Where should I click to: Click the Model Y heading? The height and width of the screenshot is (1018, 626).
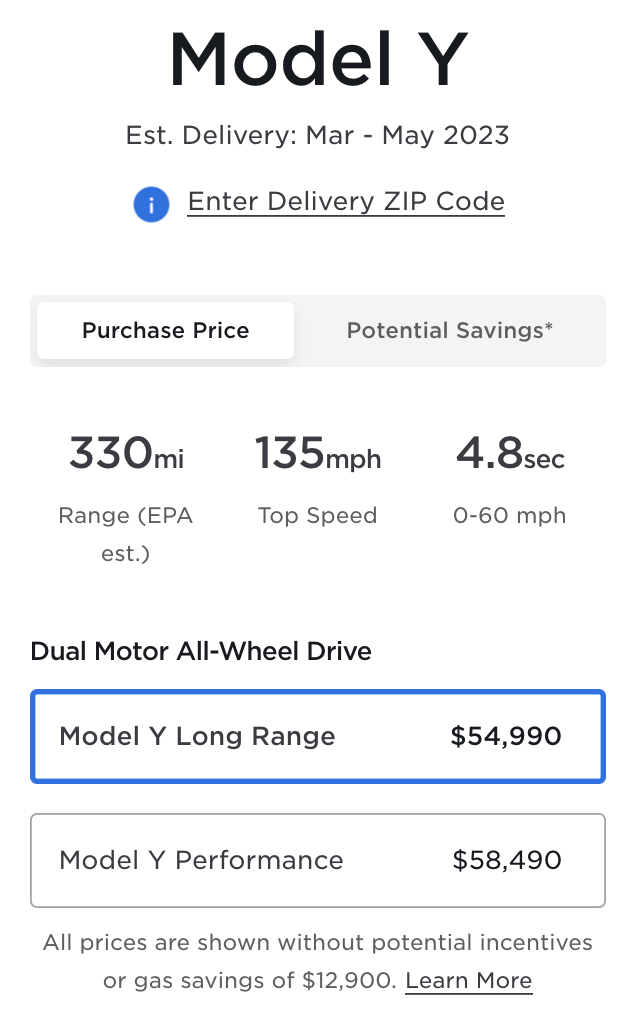[x=318, y=60]
